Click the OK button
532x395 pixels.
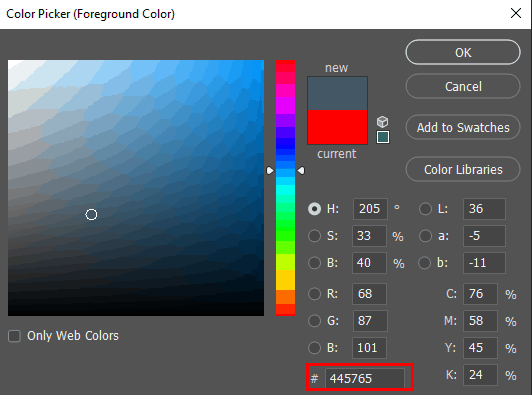[x=463, y=52]
